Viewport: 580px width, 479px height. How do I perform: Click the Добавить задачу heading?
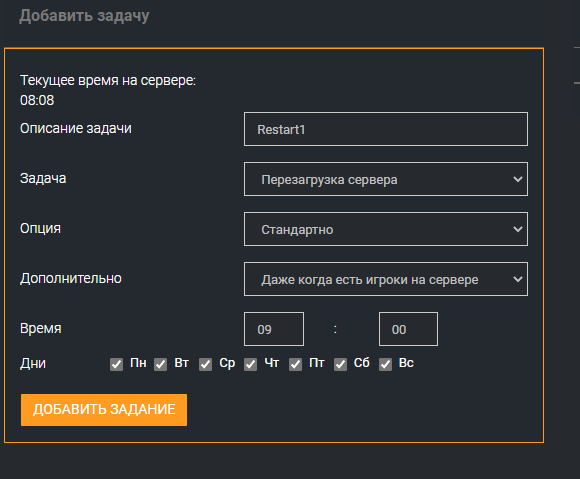pos(84,16)
